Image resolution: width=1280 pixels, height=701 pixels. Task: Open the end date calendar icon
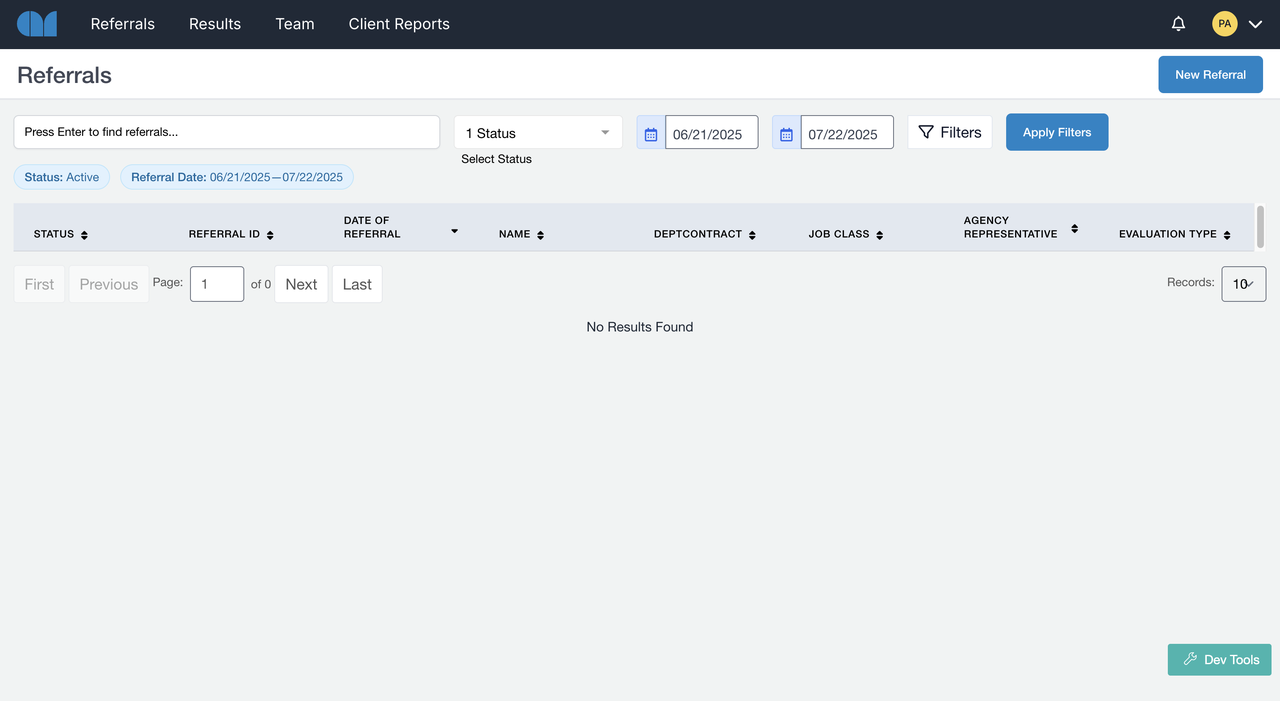click(787, 132)
